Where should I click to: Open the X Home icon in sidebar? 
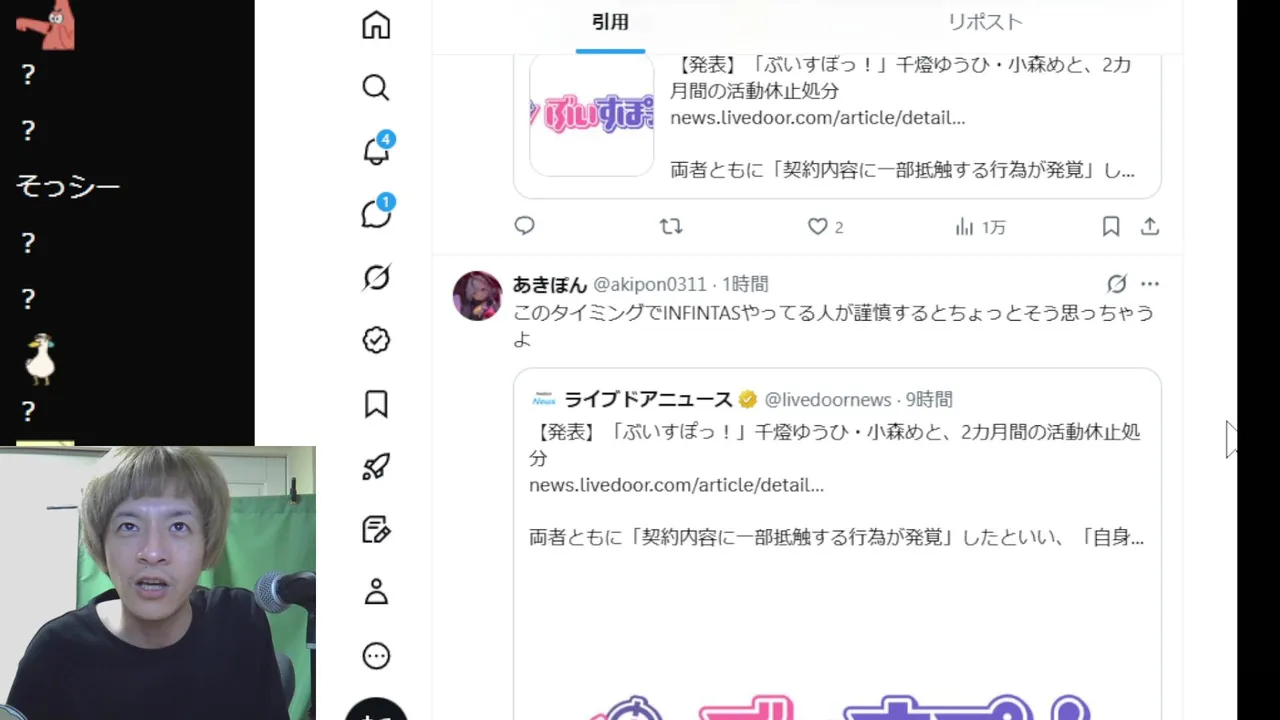(x=376, y=25)
